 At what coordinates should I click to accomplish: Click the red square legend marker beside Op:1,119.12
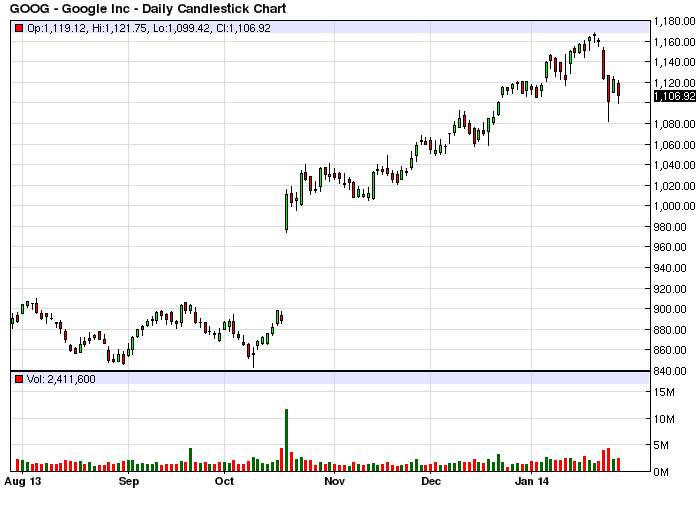tap(19, 28)
